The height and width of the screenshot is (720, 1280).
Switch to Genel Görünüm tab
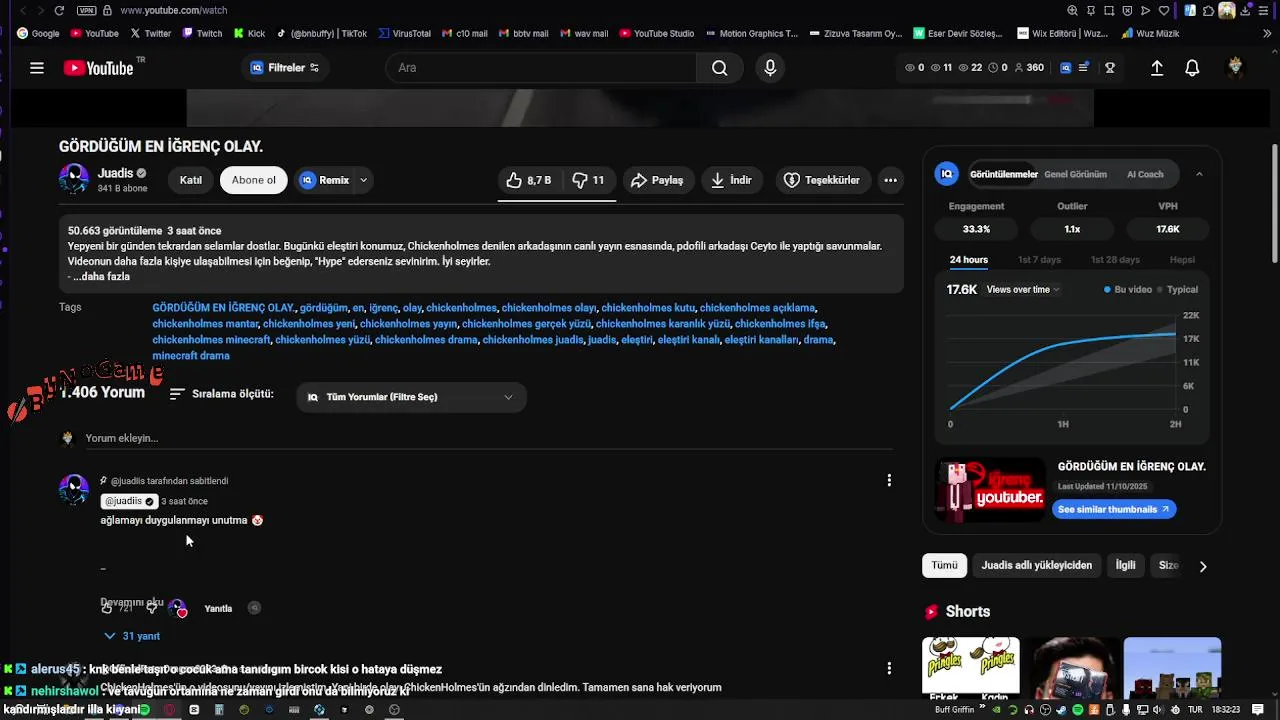tap(1075, 174)
